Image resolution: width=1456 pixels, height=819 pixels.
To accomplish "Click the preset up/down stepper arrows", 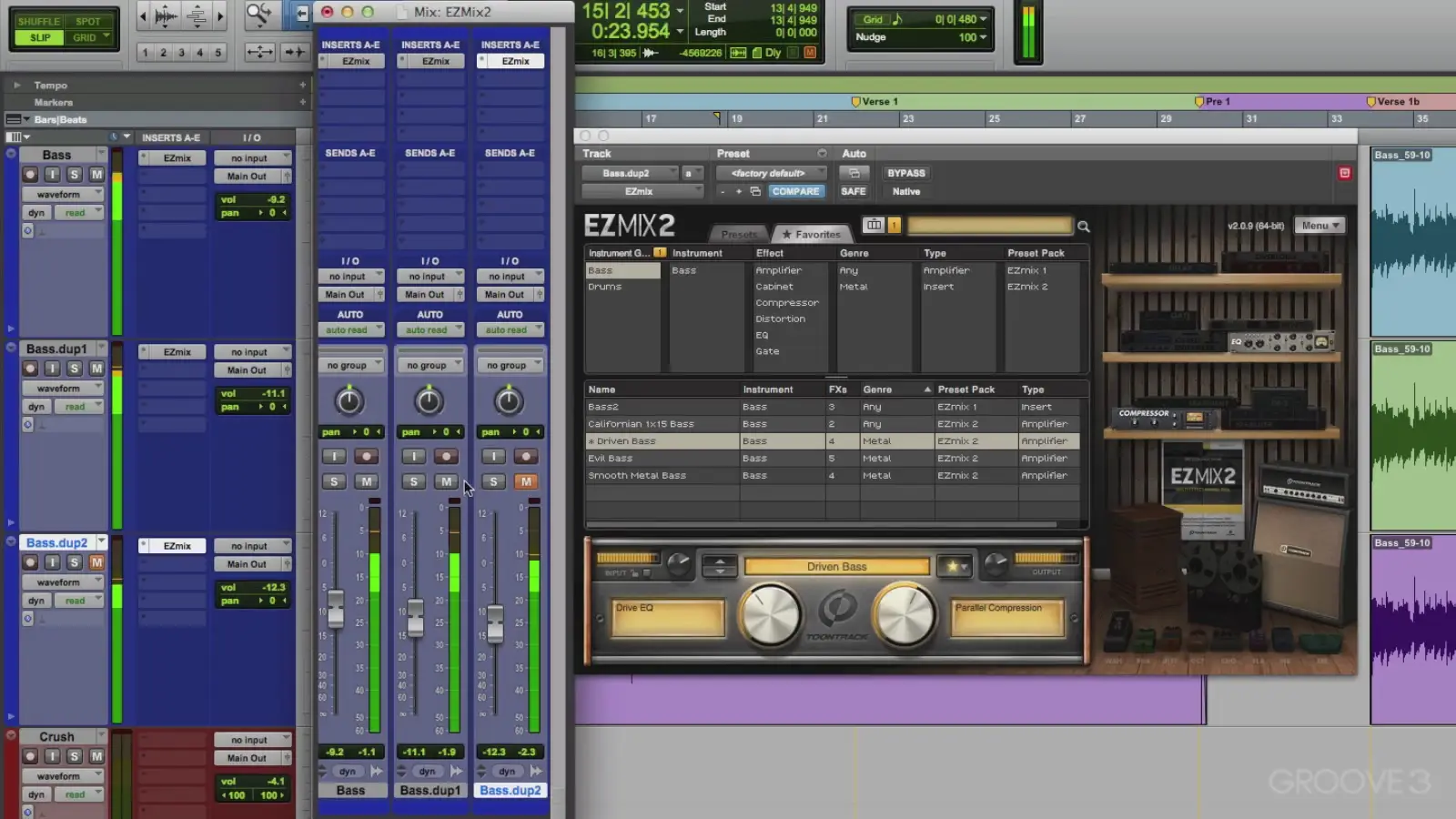I will tap(720, 566).
